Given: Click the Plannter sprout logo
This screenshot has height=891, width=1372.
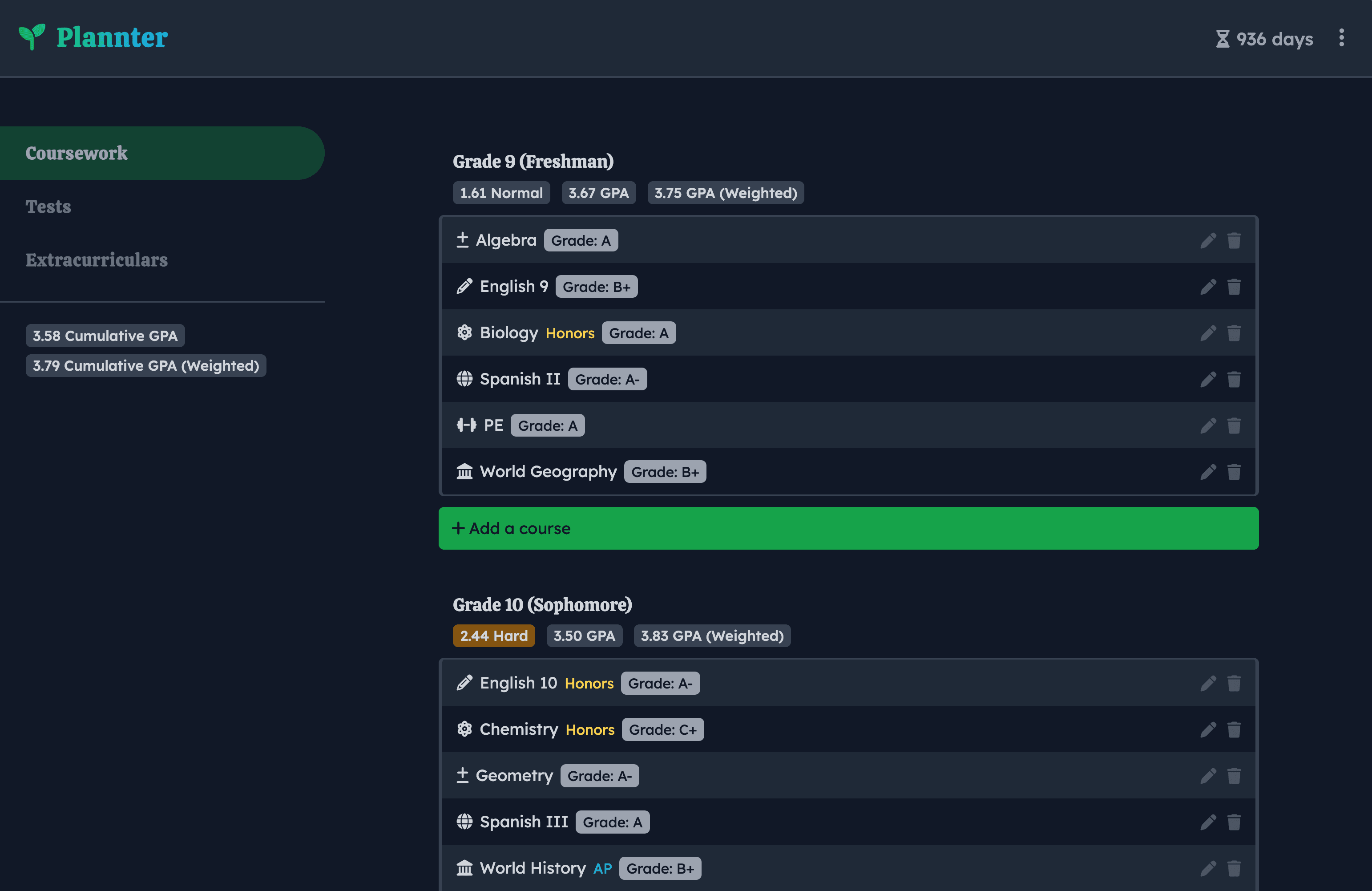Looking at the screenshot, I should pyautogui.click(x=32, y=37).
